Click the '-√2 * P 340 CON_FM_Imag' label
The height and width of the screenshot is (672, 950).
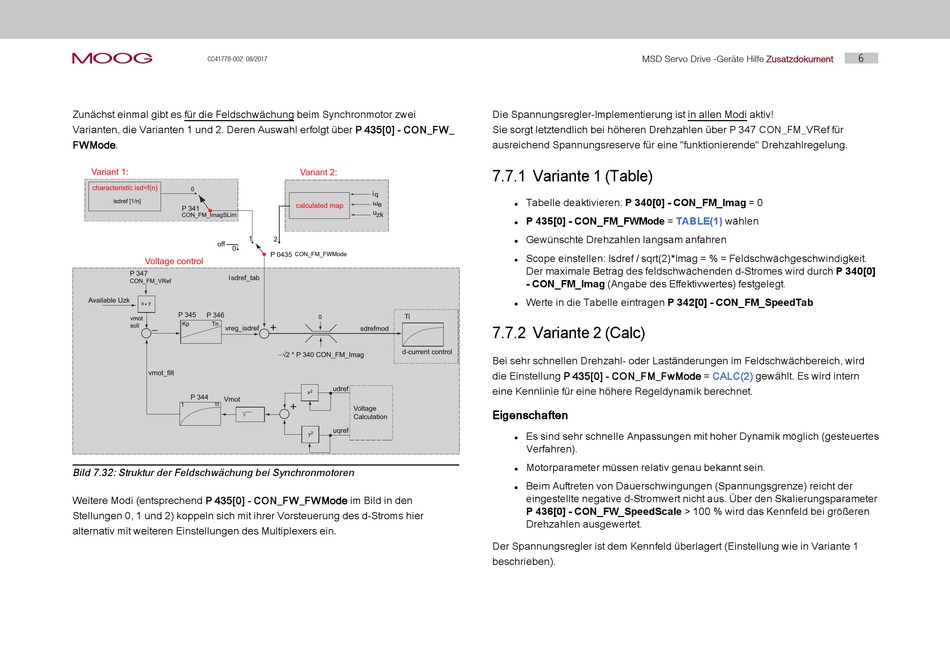click(x=321, y=354)
